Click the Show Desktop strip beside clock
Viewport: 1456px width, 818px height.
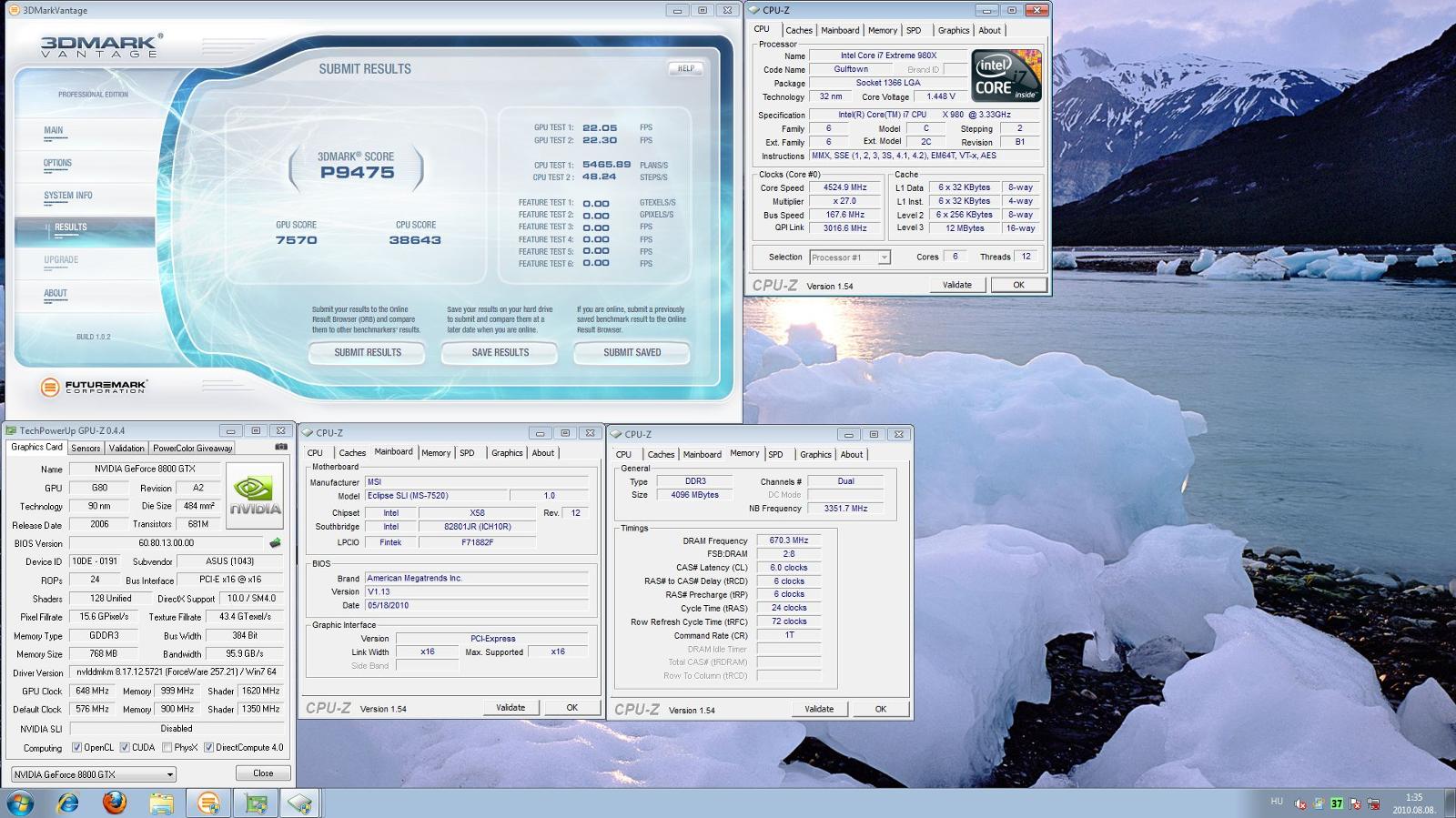(1450, 803)
